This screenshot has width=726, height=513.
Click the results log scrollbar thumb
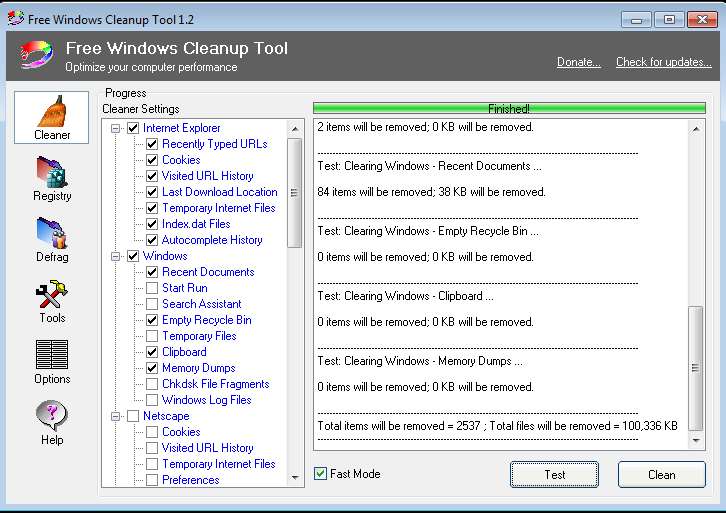click(x=696, y=368)
